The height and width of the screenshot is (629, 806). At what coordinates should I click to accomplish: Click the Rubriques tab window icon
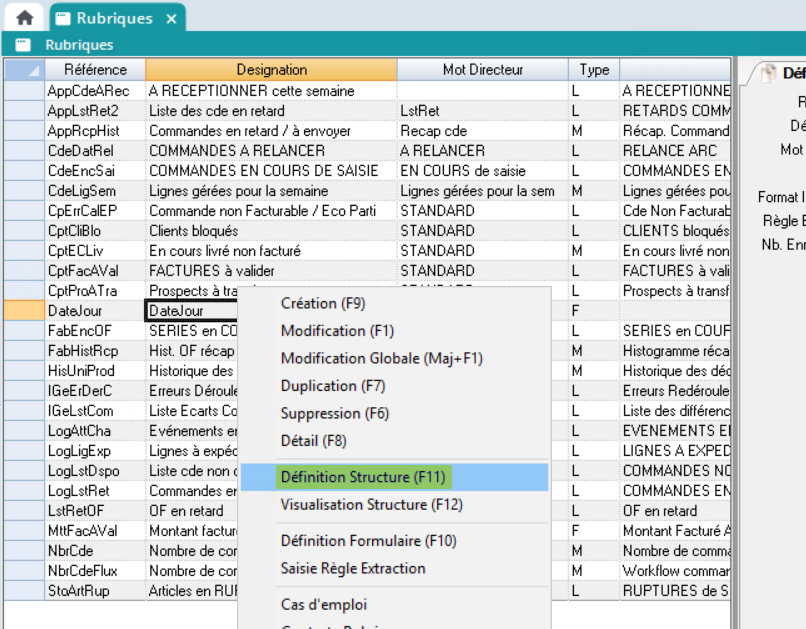point(63,19)
